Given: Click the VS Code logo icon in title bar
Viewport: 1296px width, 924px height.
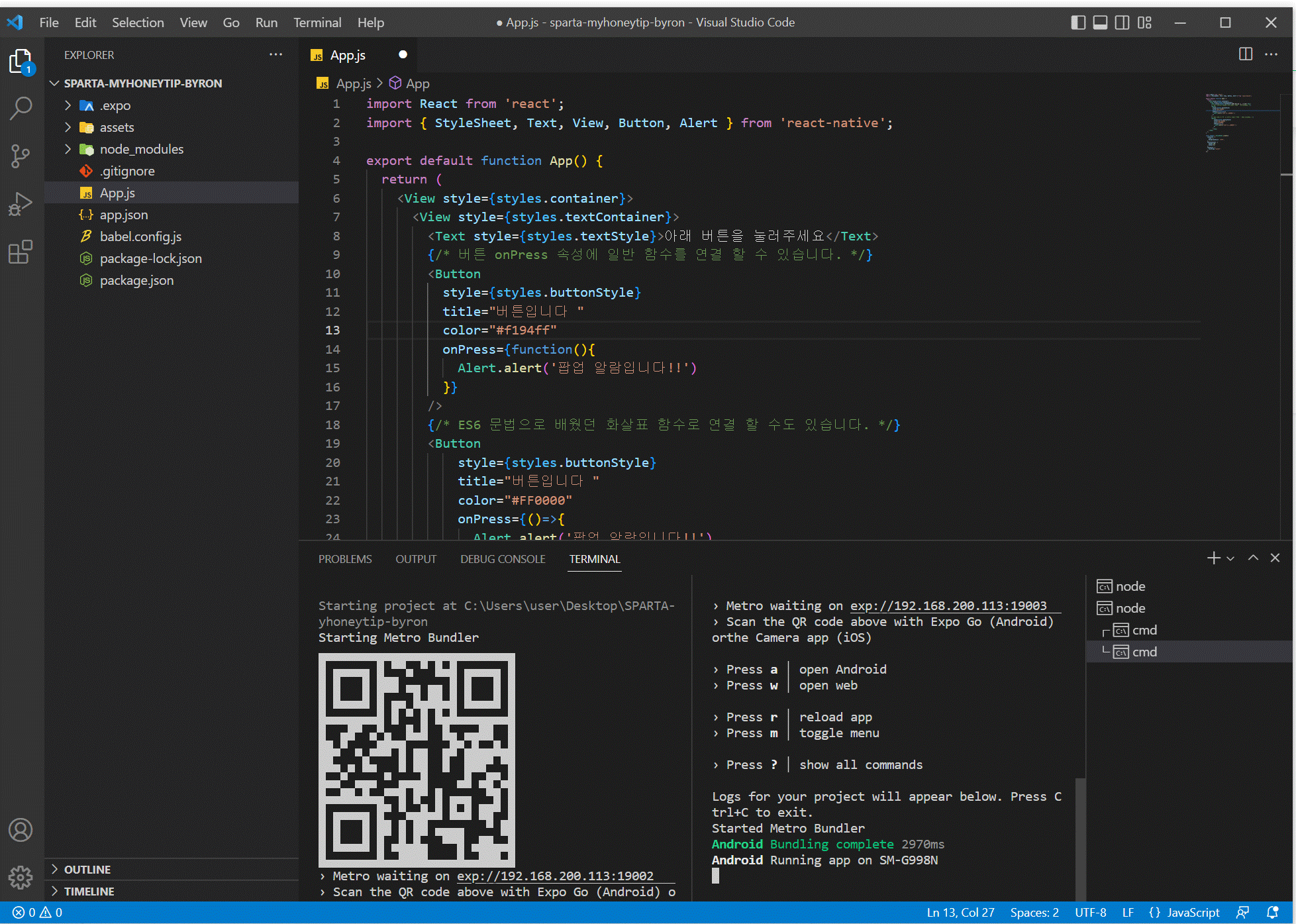Looking at the screenshot, I should pyautogui.click(x=15, y=23).
